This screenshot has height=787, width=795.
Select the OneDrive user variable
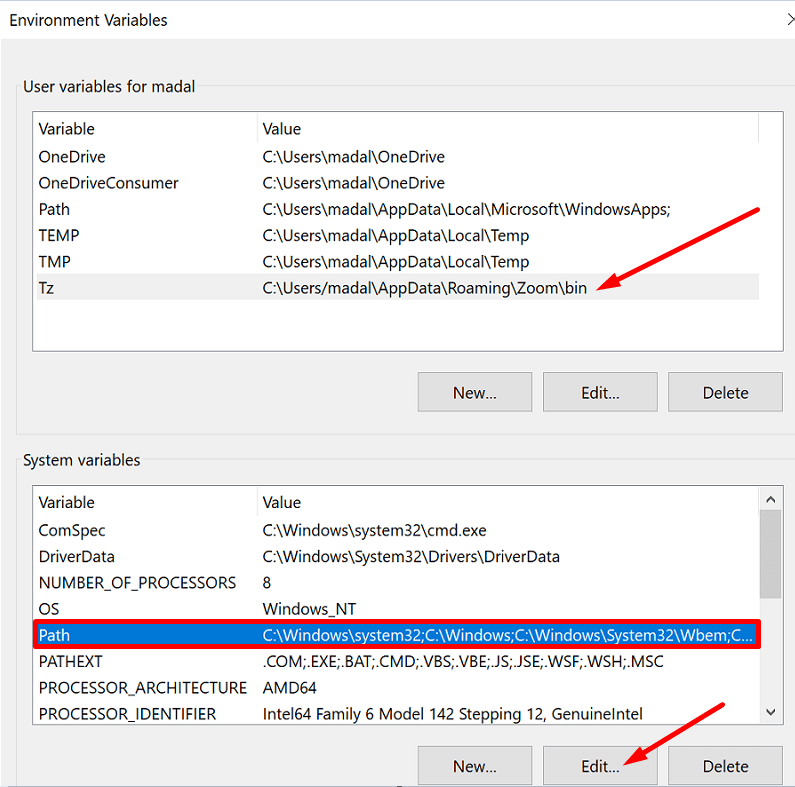tap(398, 157)
